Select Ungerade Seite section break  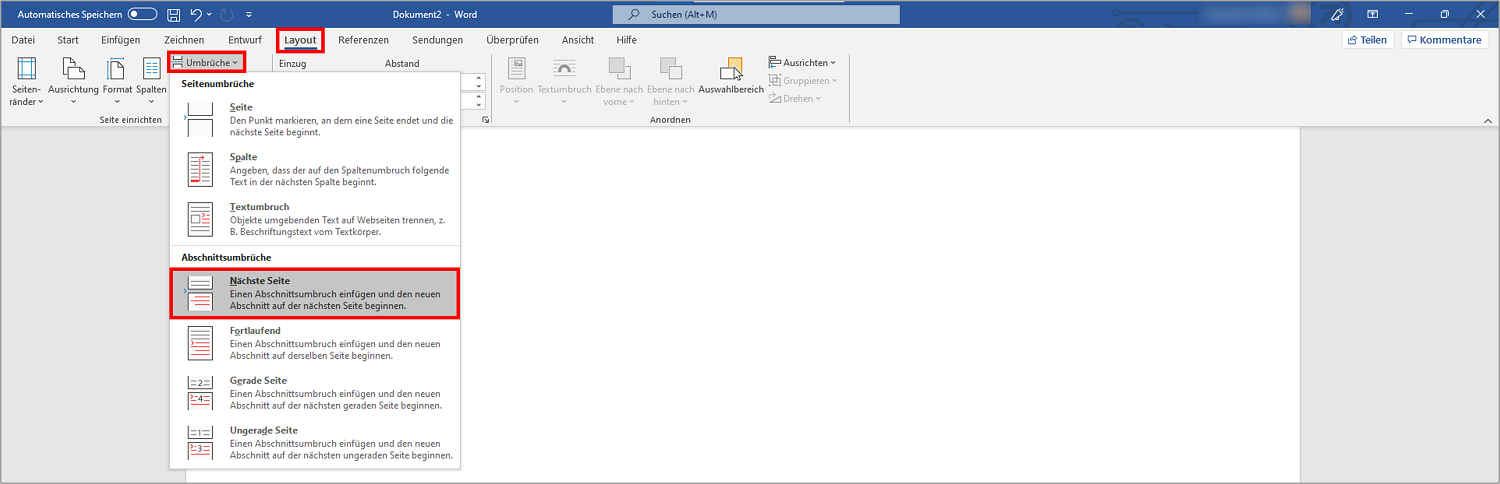(x=314, y=443)
